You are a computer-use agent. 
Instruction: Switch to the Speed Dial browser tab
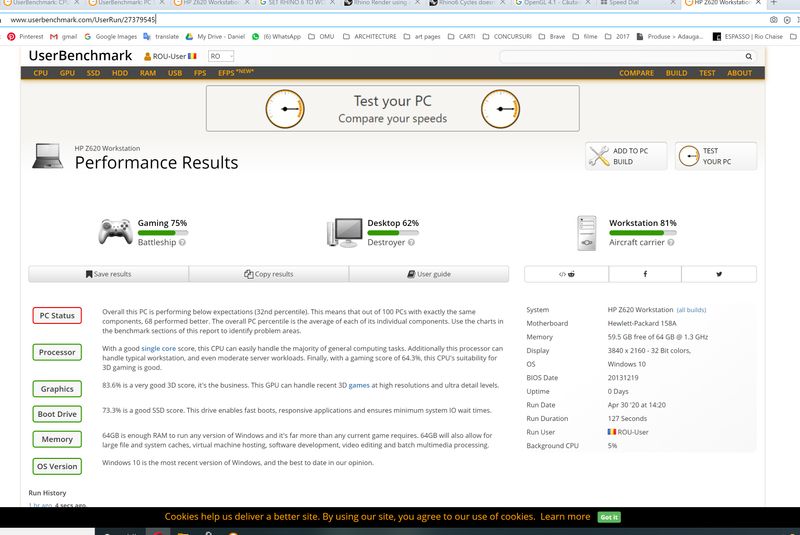(x=640, y=4)
